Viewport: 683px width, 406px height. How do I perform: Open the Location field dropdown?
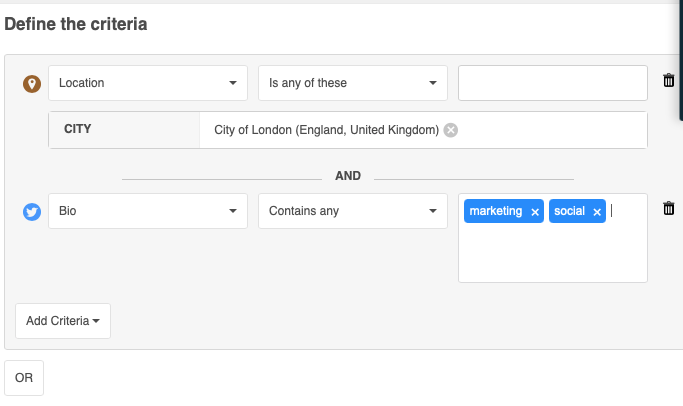coord(148,83)
